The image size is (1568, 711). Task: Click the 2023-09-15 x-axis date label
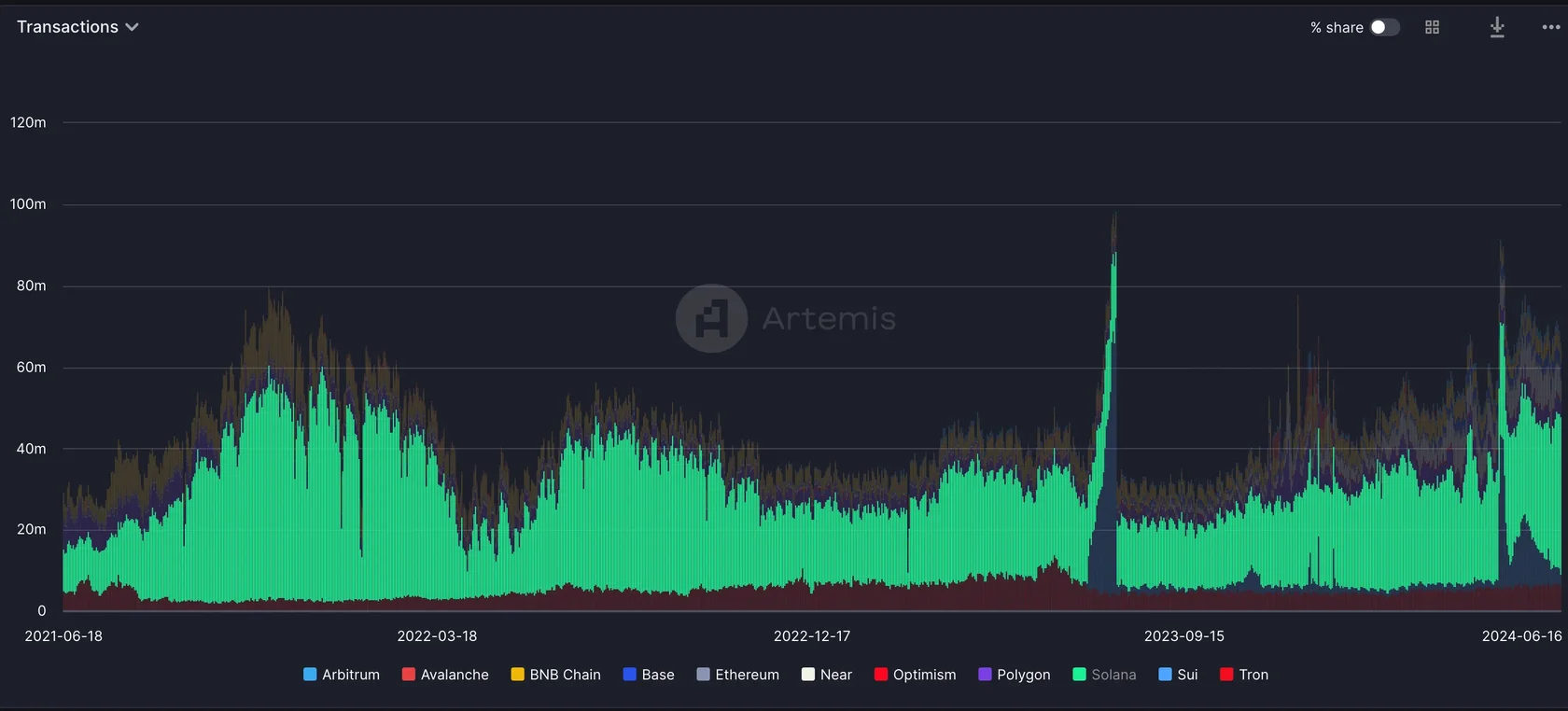click(x=1184, y=636)
